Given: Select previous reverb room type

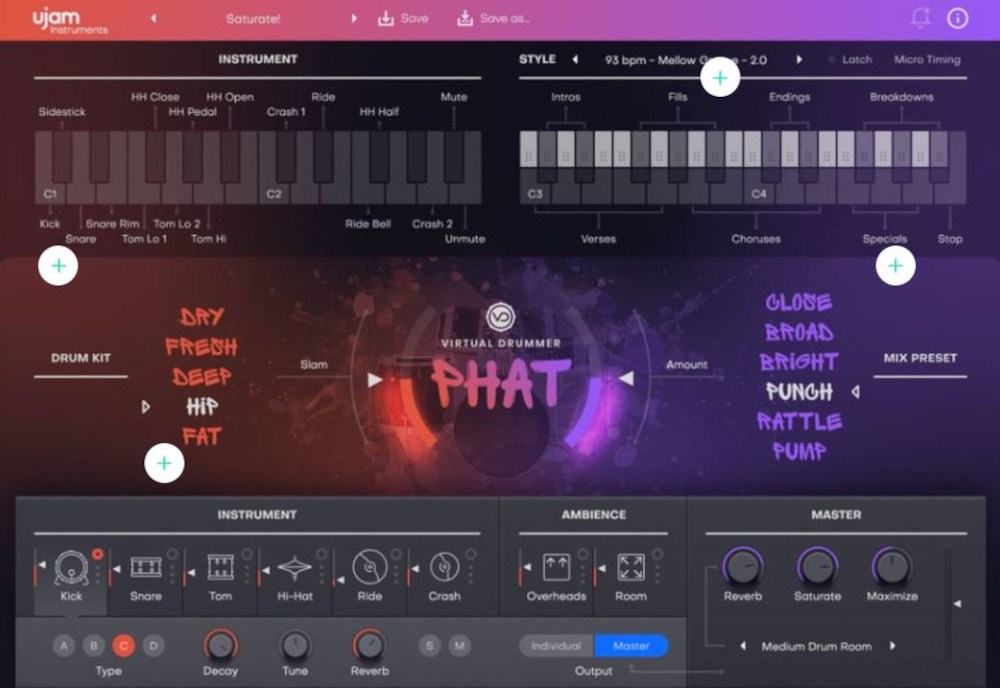Looking at the screenshot, I should click(743, 646).
